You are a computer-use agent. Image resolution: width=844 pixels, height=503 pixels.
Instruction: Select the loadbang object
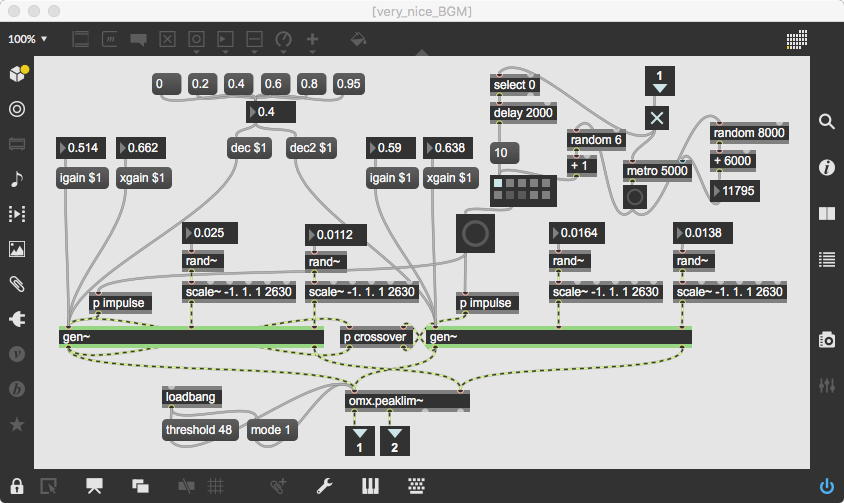[192, 397]
